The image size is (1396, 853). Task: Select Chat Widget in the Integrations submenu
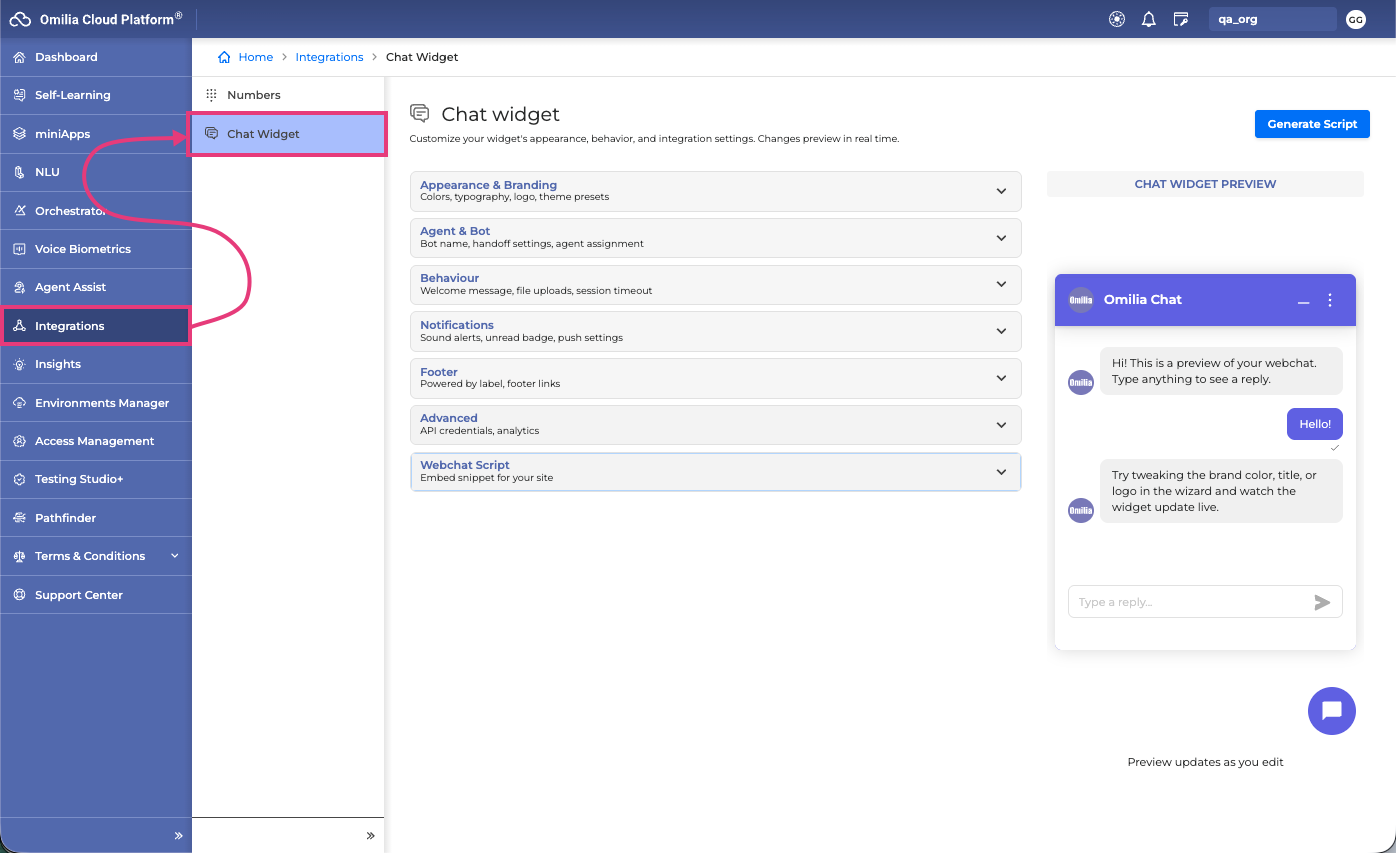click(288, 134)
